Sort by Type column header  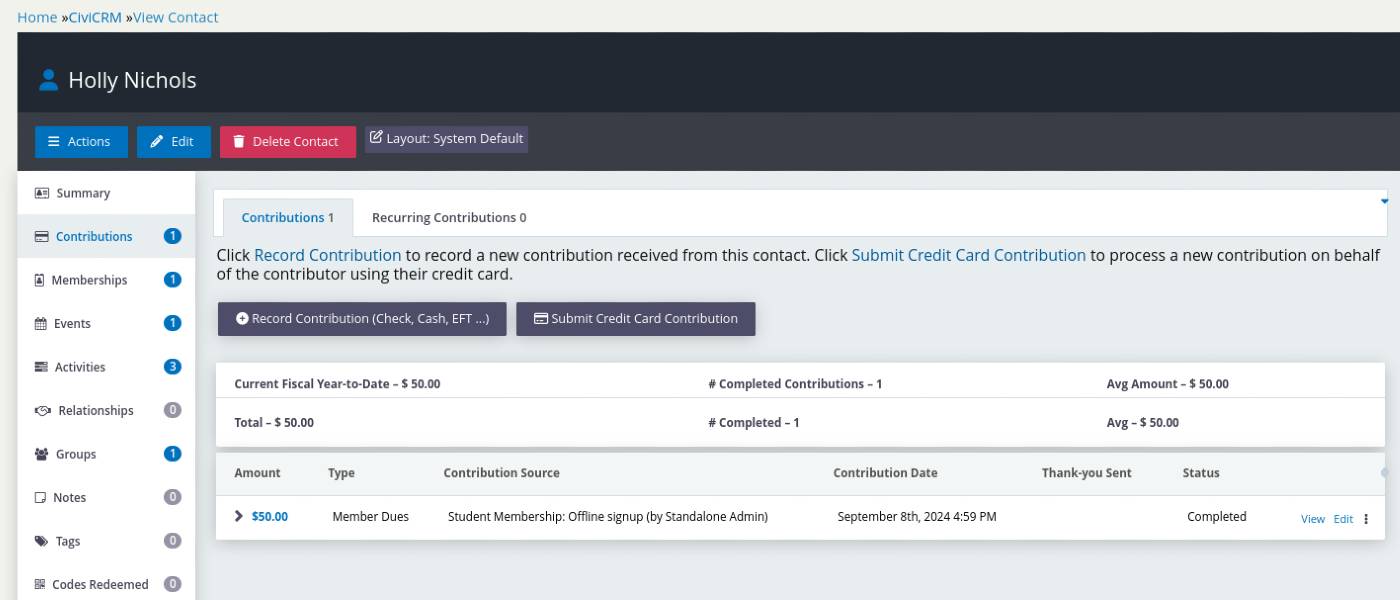coord(341,473)
